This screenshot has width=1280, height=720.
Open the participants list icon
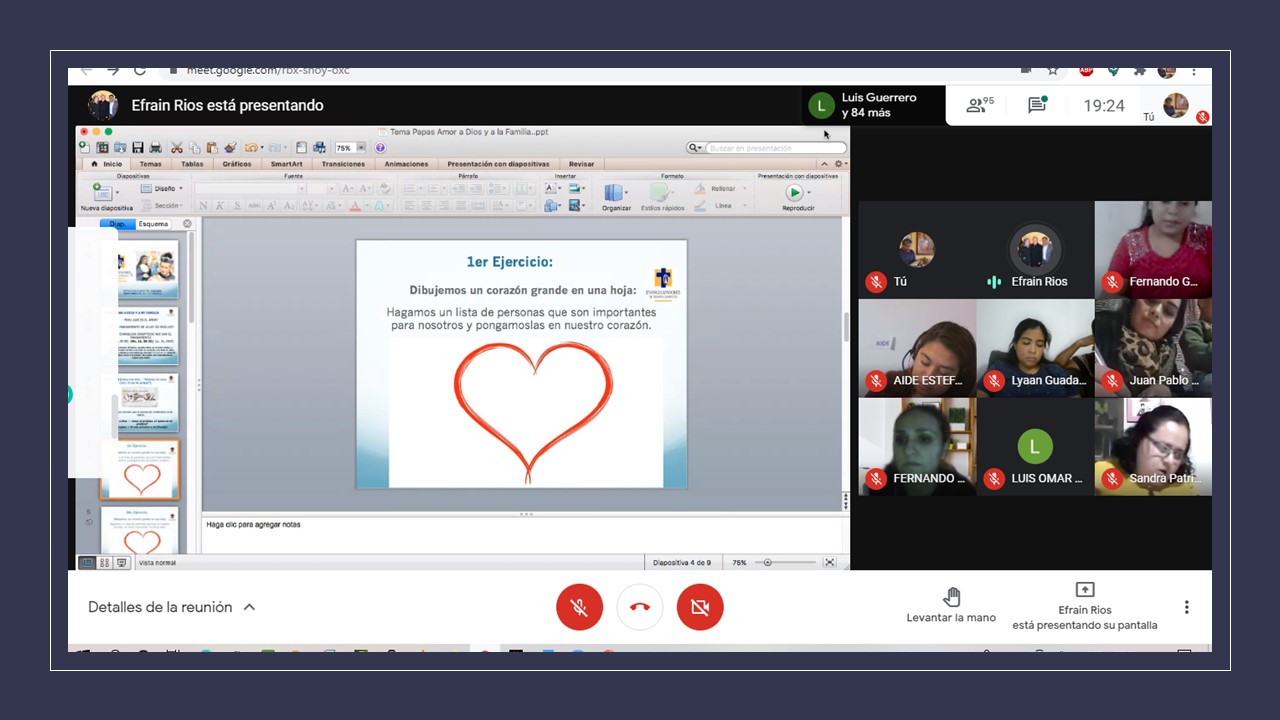tap(979, 105)
